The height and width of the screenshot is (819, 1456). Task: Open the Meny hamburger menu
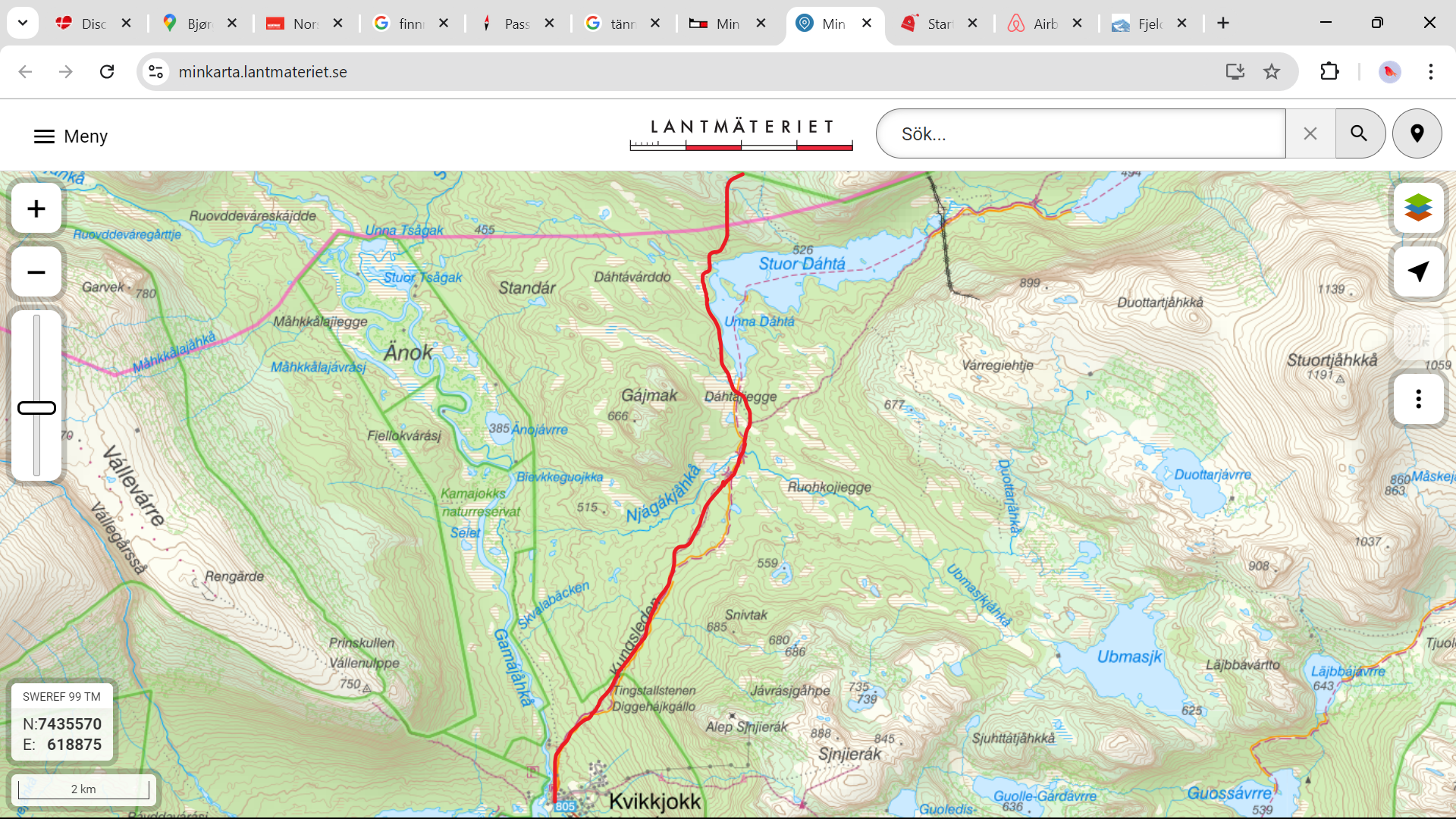[x=71, y=136]
